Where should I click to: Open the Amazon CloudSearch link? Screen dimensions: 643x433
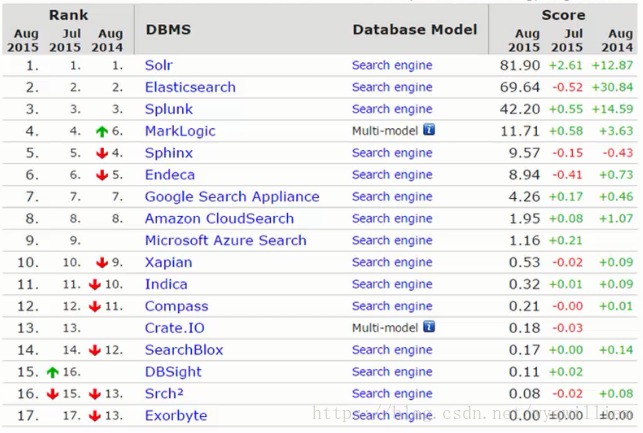click(x=219, y=219)
